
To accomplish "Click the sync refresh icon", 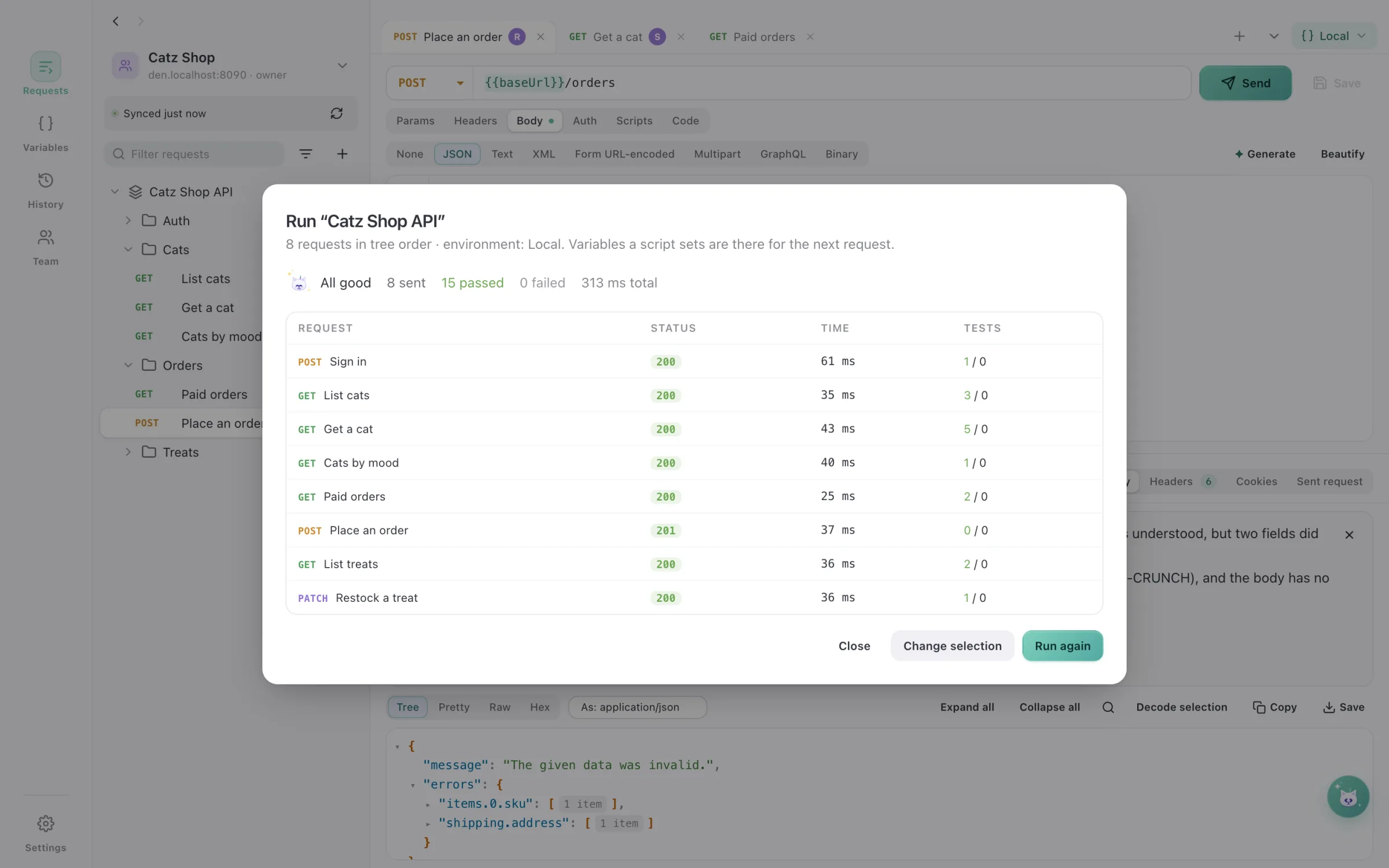I will tap(336, 113).
